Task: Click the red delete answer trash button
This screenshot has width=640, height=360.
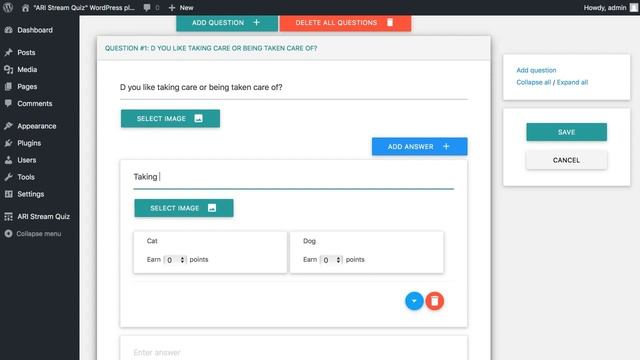Action: coord(435,301)
